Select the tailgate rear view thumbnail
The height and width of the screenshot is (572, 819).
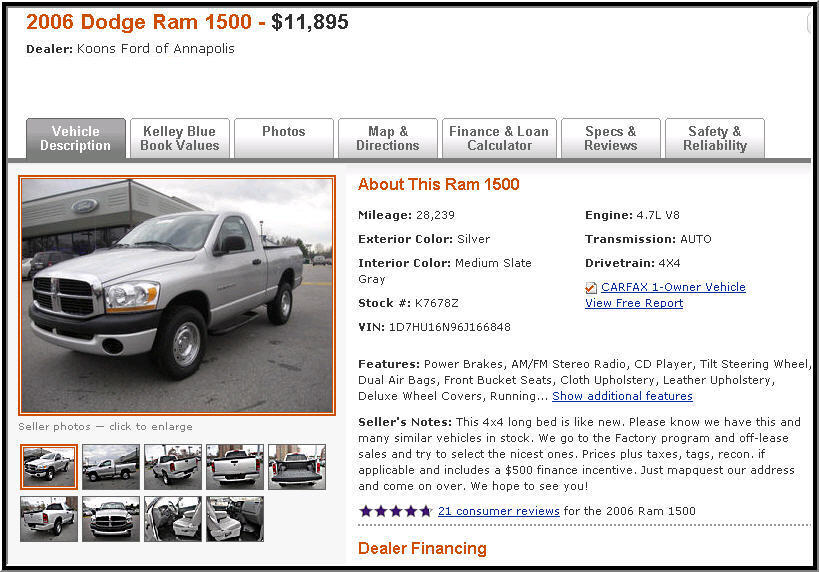click(235, 467)
